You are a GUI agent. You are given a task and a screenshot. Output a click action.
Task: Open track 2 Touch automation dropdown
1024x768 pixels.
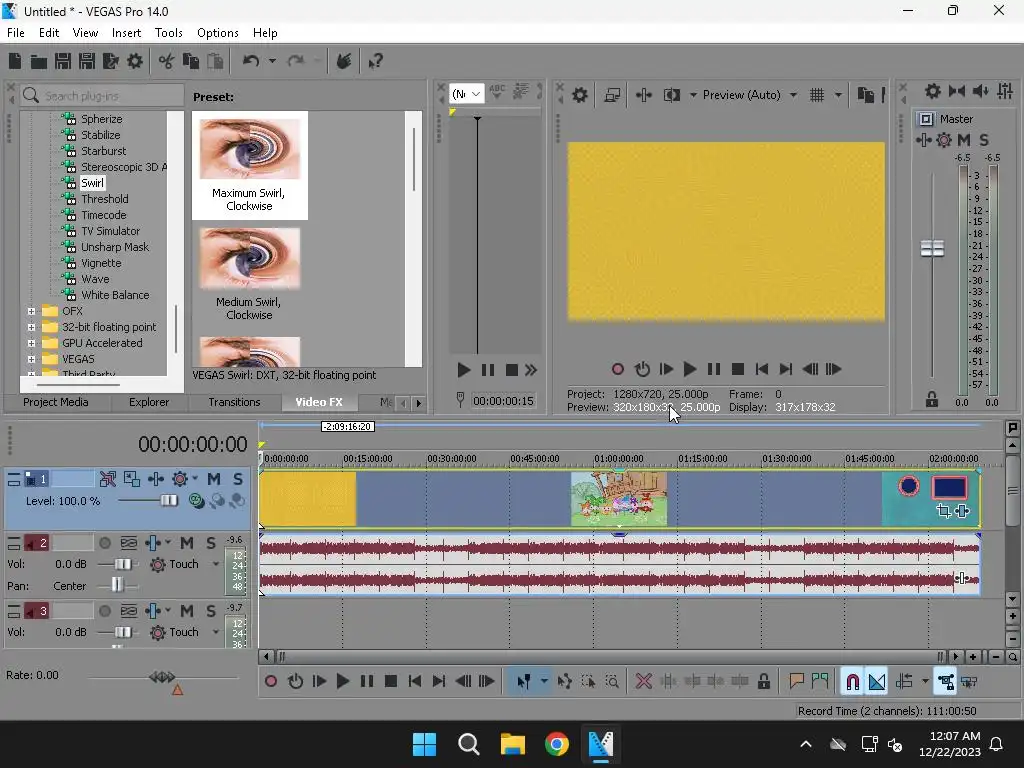pyautogui.click(x=216, y=564)
